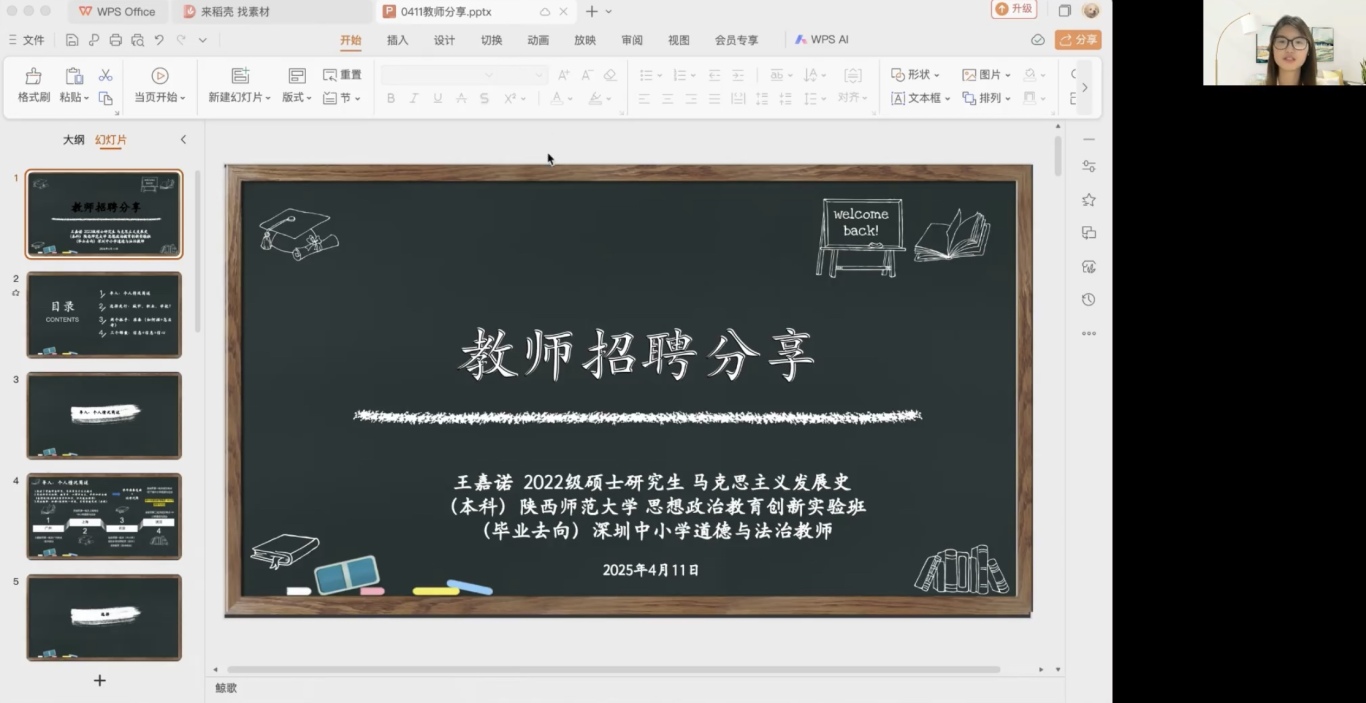Collapse the slide thumbnail panel
Screen dimensions: 1366x703
click(183, 140)
